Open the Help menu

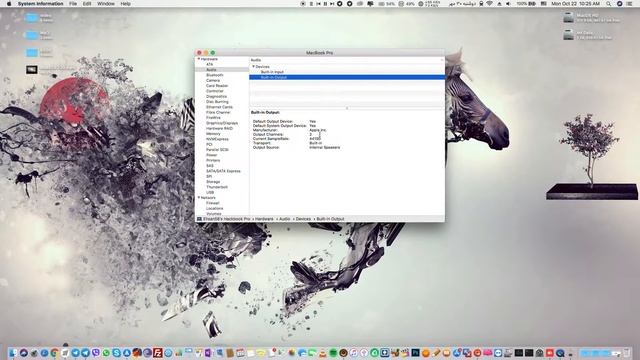pos(126,4)
